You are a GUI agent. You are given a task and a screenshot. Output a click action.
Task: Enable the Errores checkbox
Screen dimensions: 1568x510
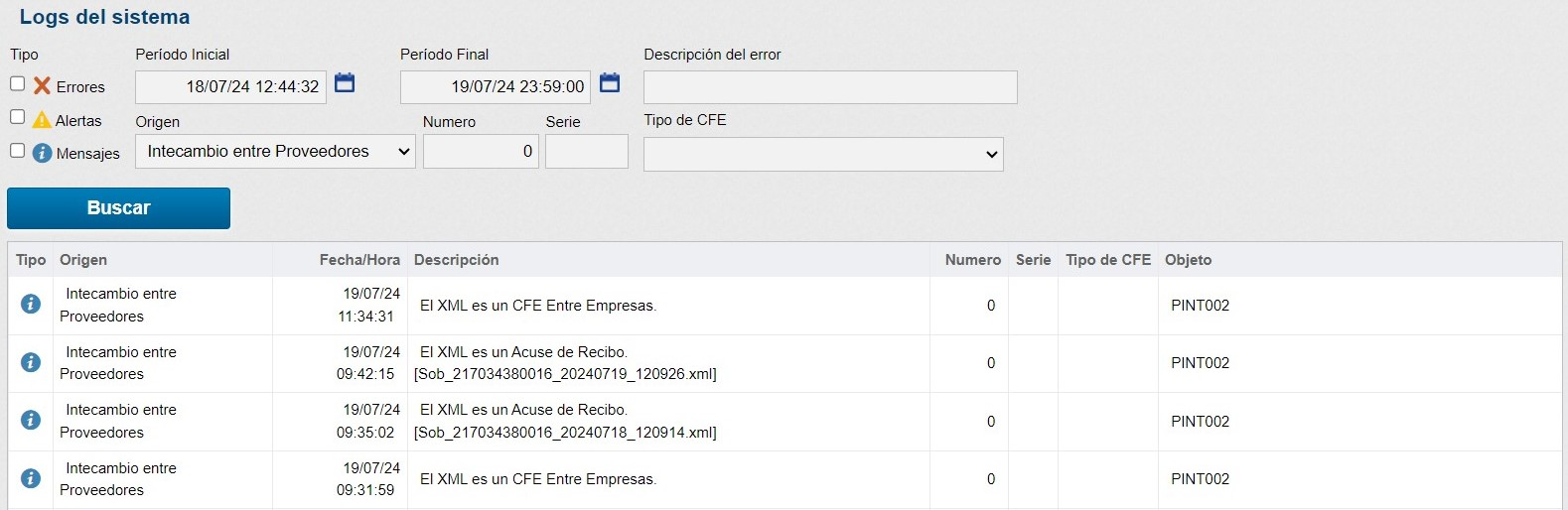17,84
